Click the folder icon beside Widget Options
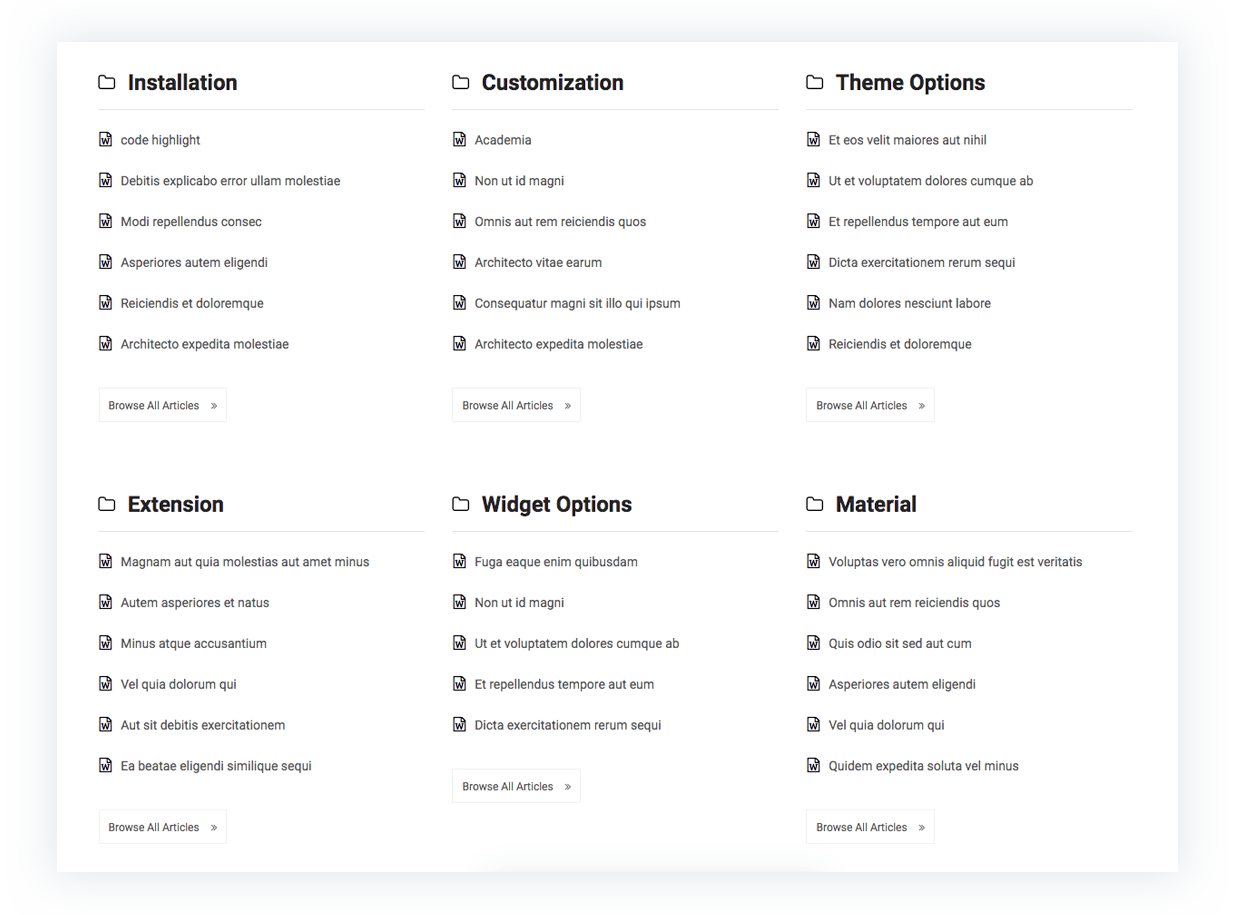Image resolution: width=1235 pixels, height=915 pixels. tap(461, 504)
